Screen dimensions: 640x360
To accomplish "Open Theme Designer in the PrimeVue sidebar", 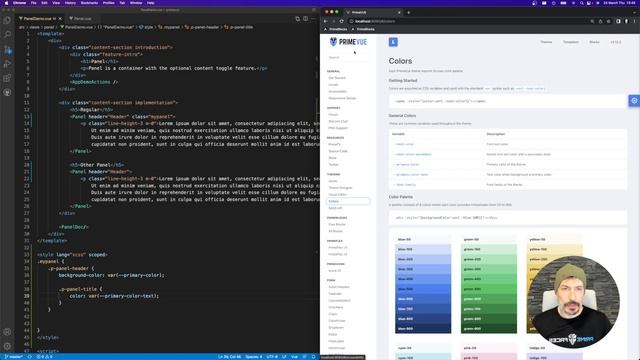I will pos(340,188).
